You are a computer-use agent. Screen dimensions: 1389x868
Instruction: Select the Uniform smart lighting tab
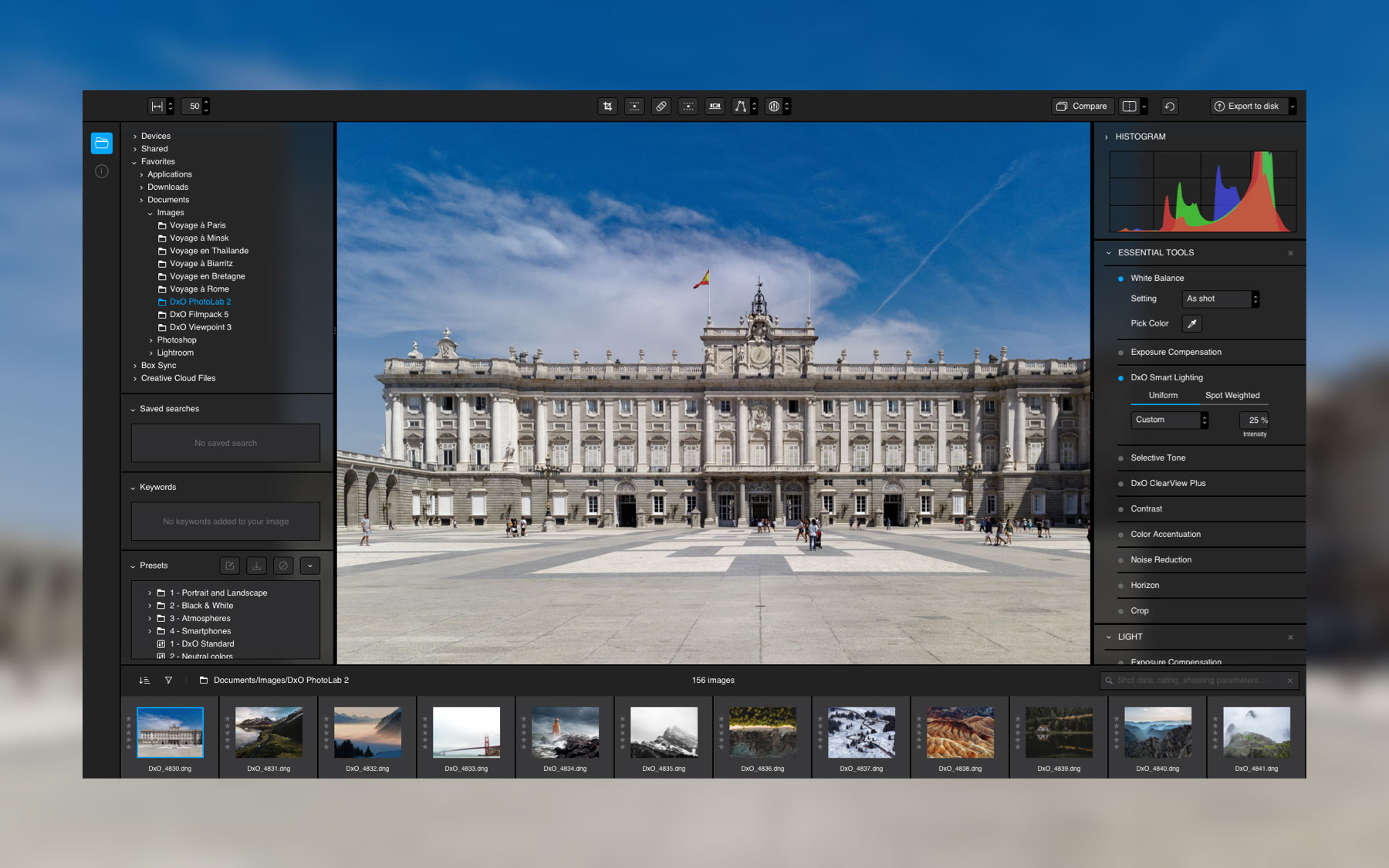point(1163,396)
